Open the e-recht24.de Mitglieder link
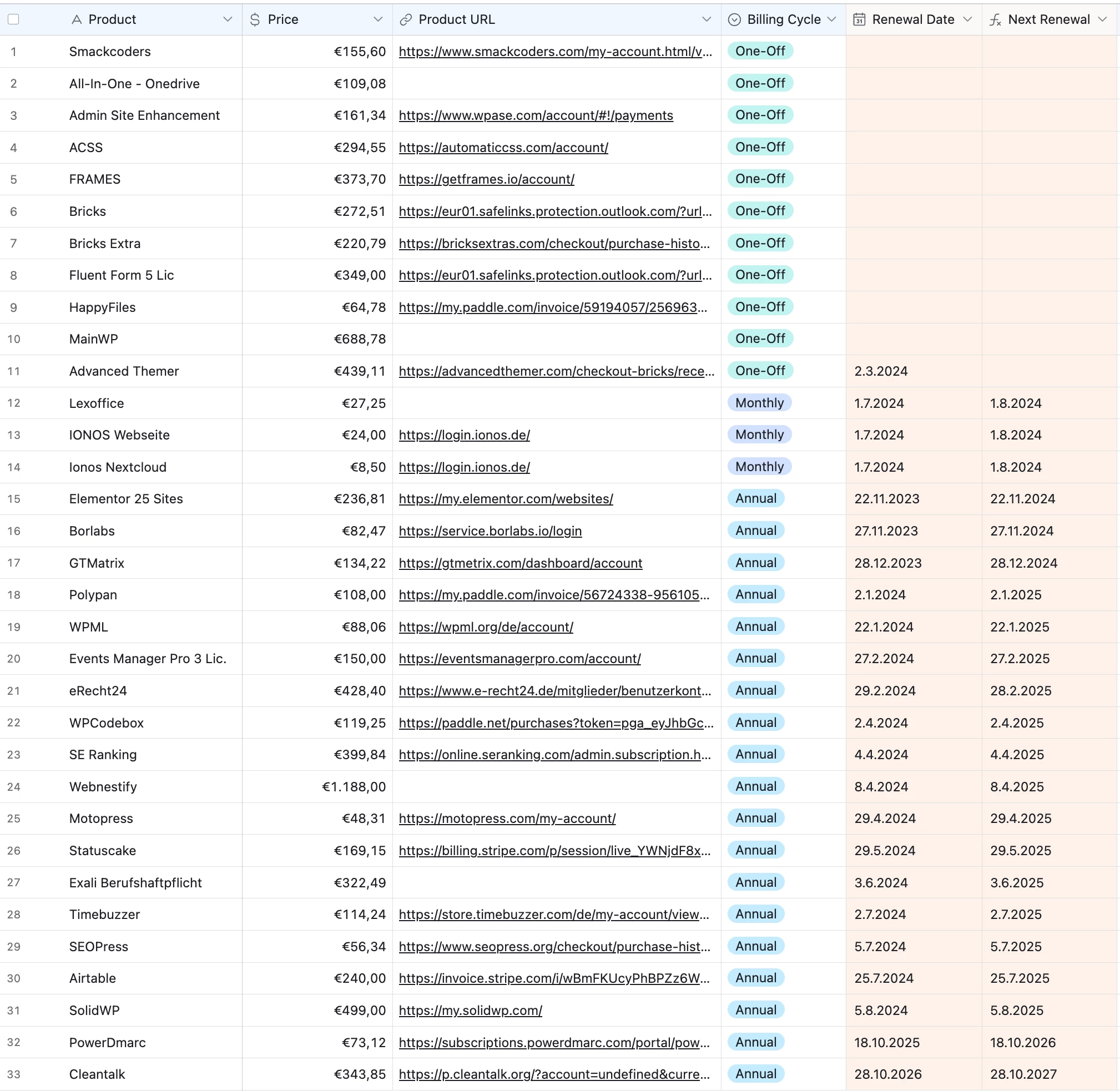Screen dimensions: 1120x1091 tap(555, 691)
